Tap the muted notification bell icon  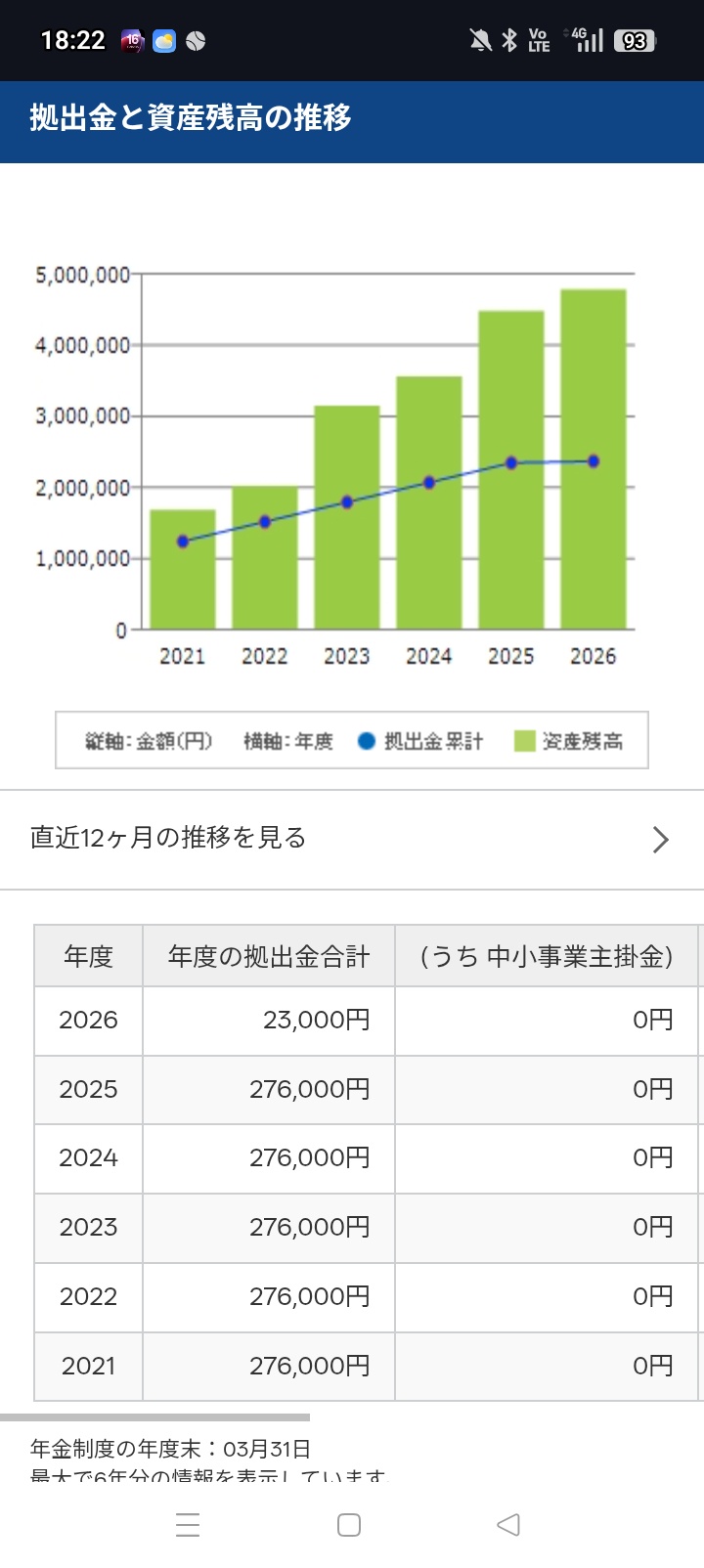coord(479,40)
